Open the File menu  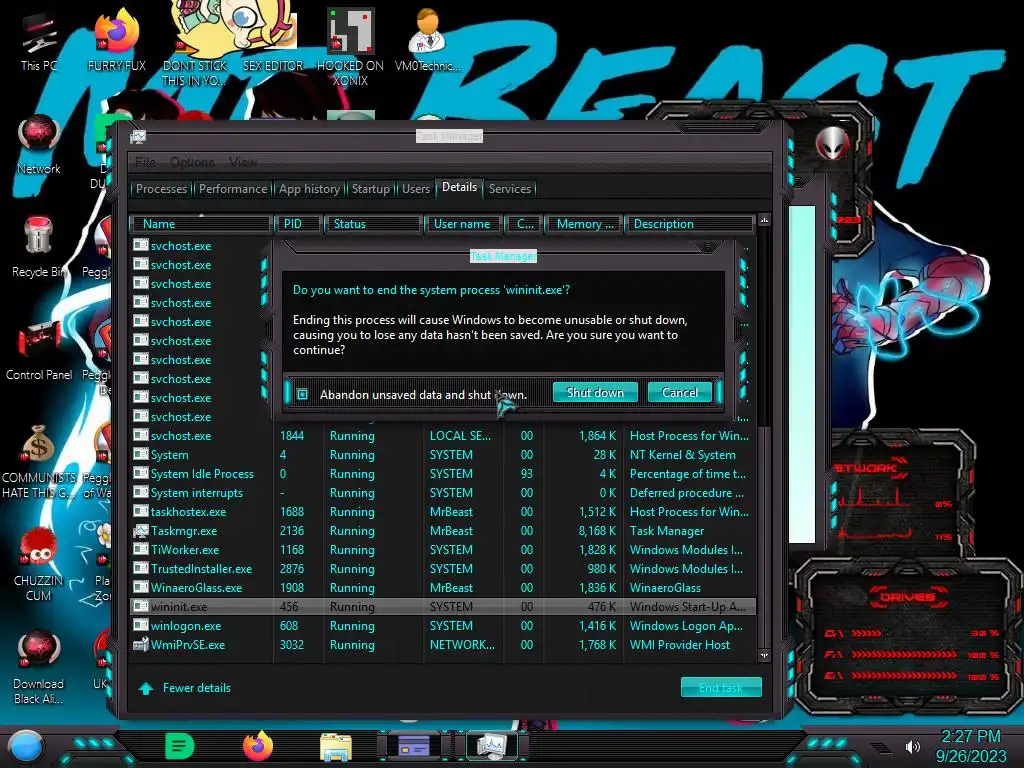pyautogui.click(x=145, y=162)
